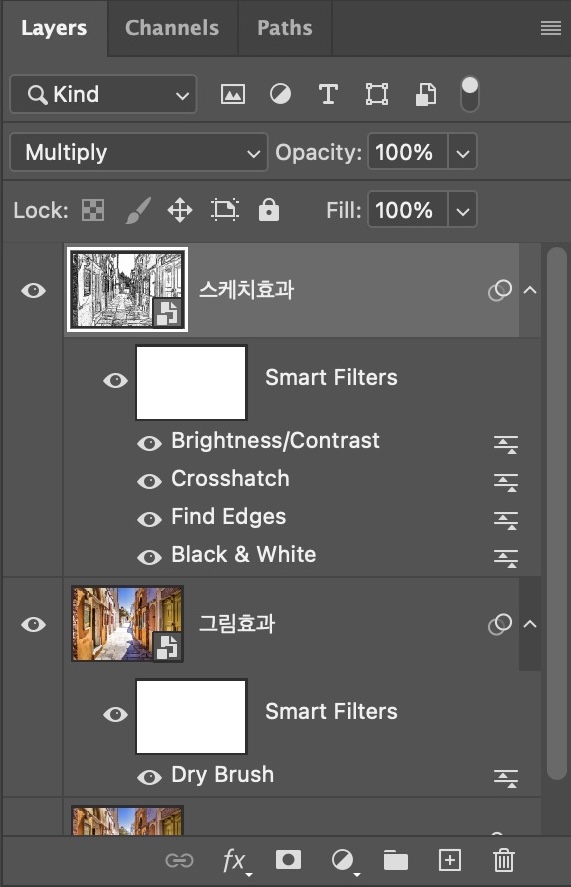Select the Dry Brush filter entry
Image resolution: width=571 pixels, height=887 pixels.
point(222,774)
